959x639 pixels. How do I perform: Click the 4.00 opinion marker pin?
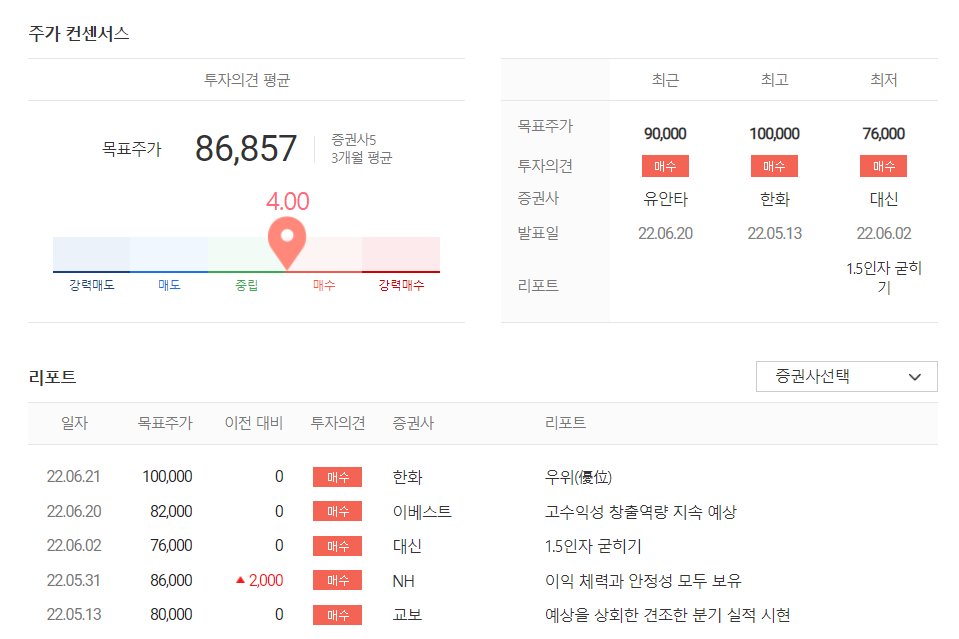[287, 243]
